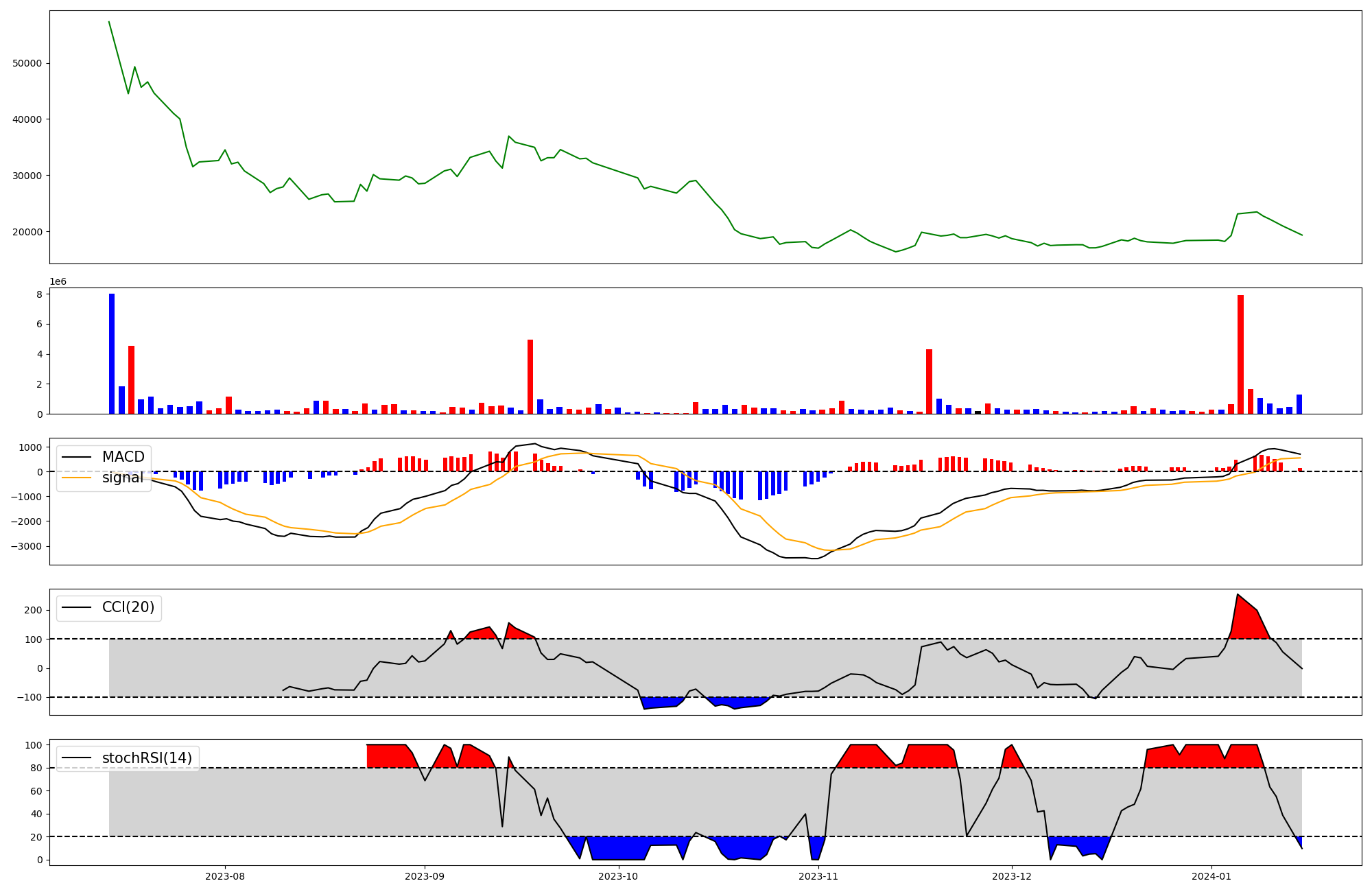The image size is (1372, 892).
Task: Select the 40000 price axis tick label
Action: click(x=27, y=119)
